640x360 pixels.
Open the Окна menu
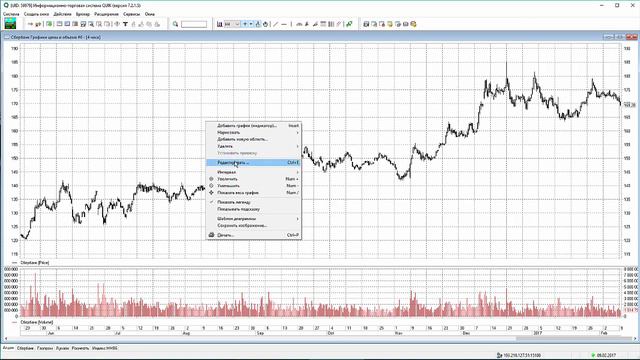pos(150,14)
